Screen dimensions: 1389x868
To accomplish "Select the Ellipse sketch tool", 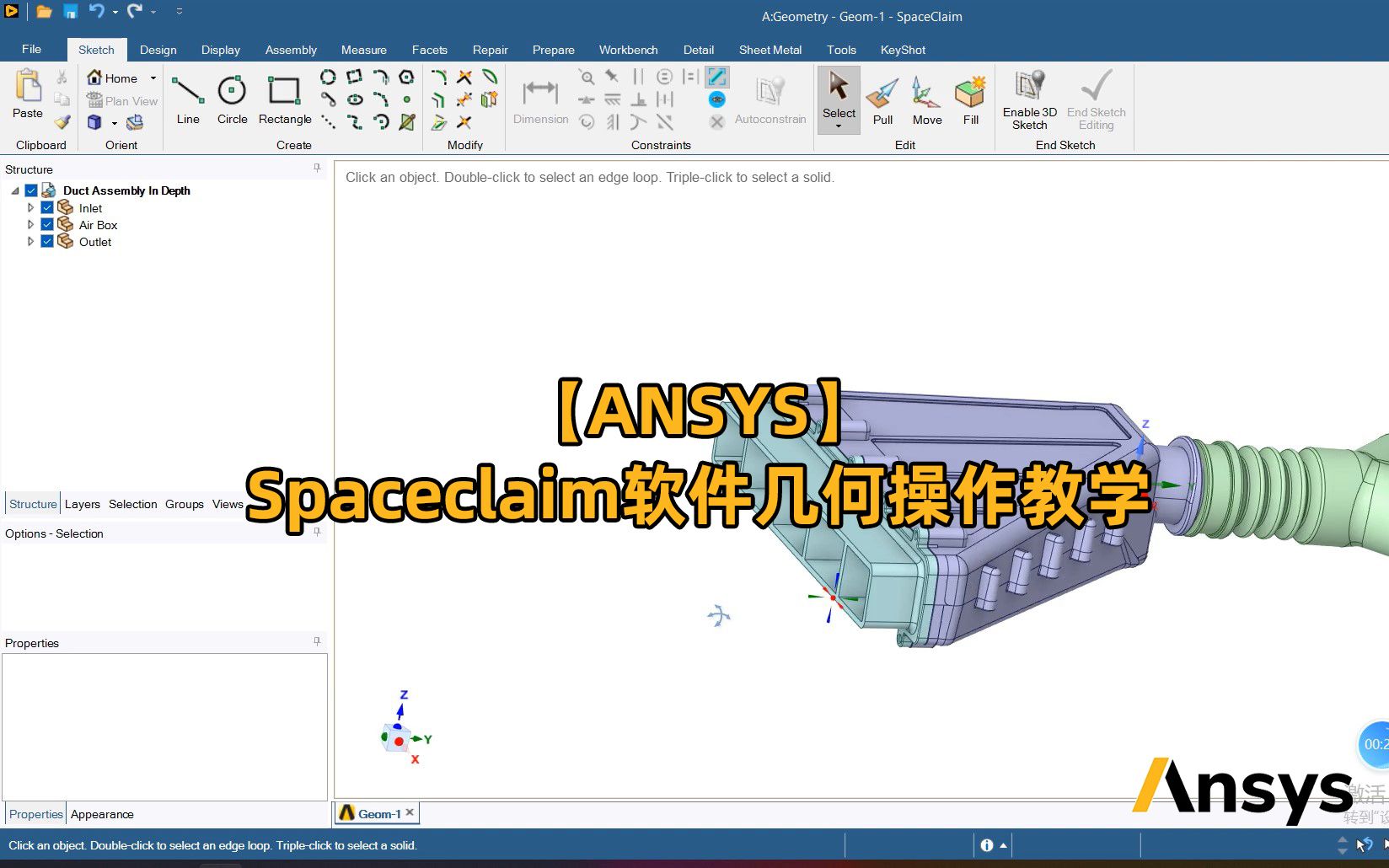I will click(354, 99).
